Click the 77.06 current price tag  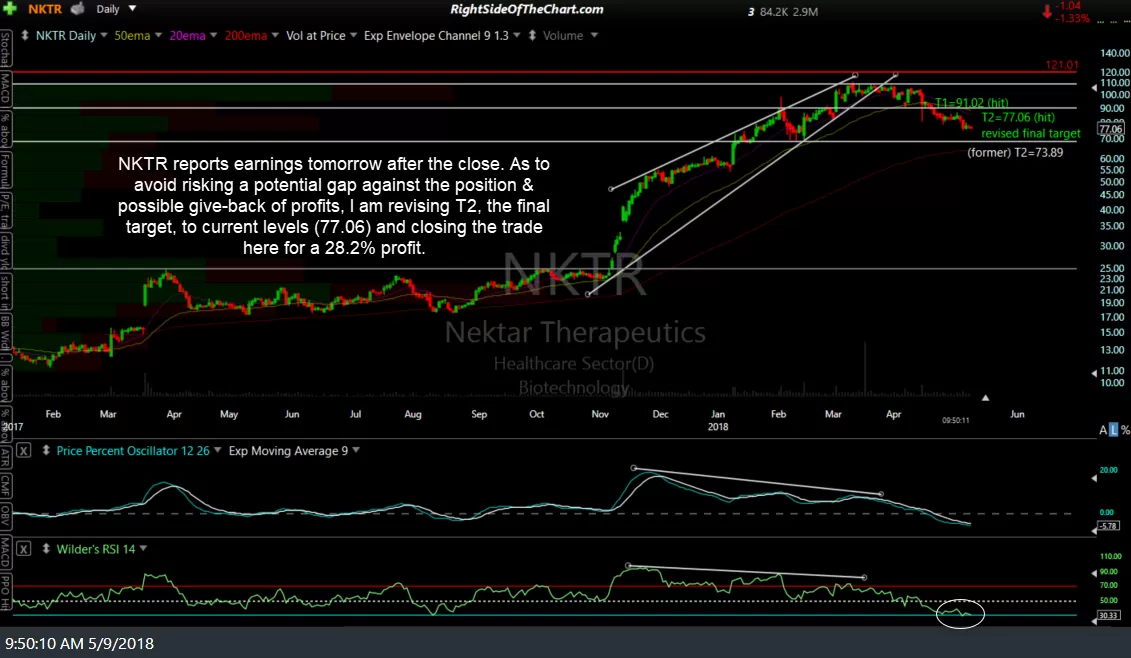point(1110,129)
